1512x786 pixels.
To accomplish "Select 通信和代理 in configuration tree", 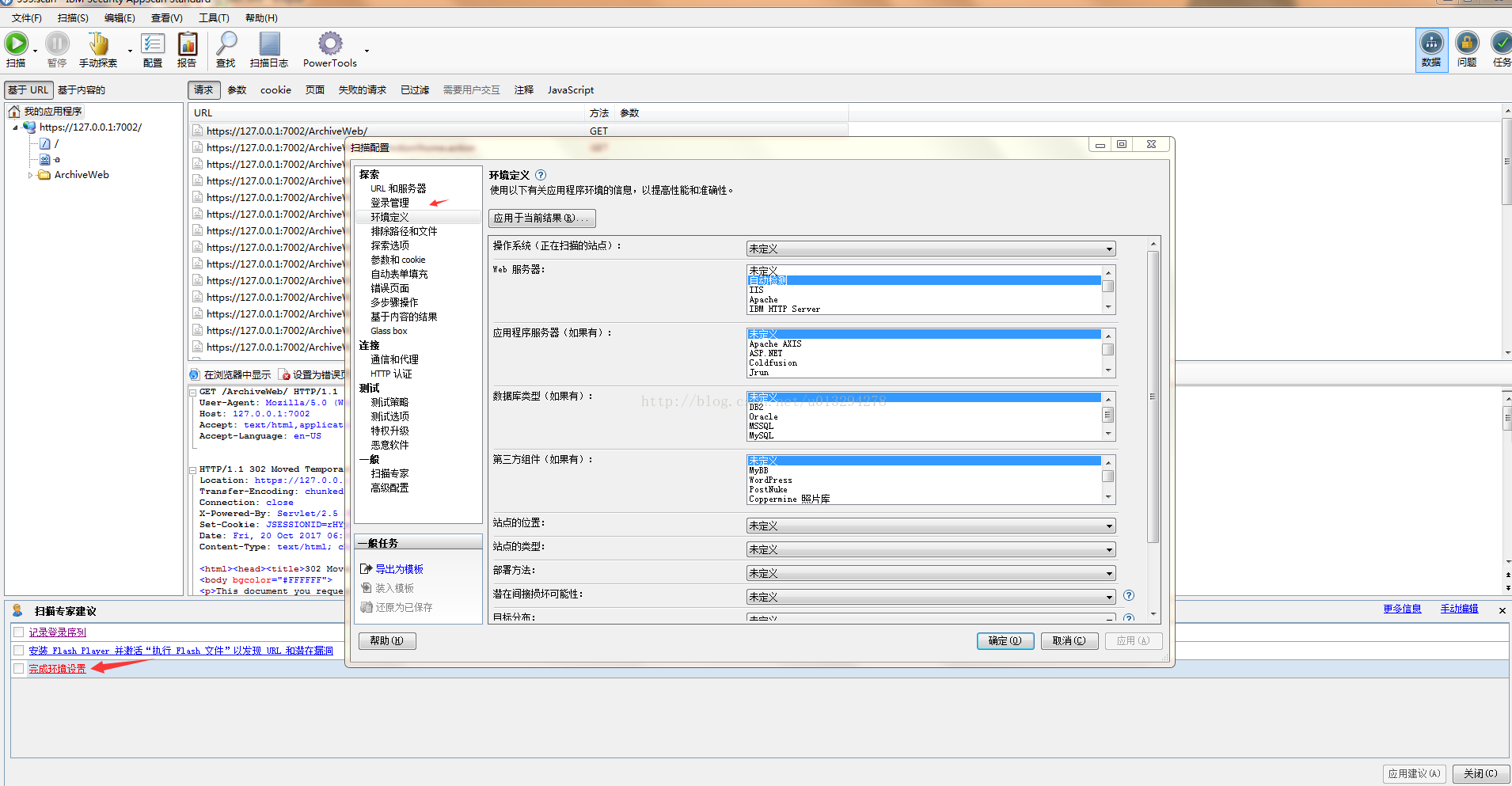I will point(394,359).
